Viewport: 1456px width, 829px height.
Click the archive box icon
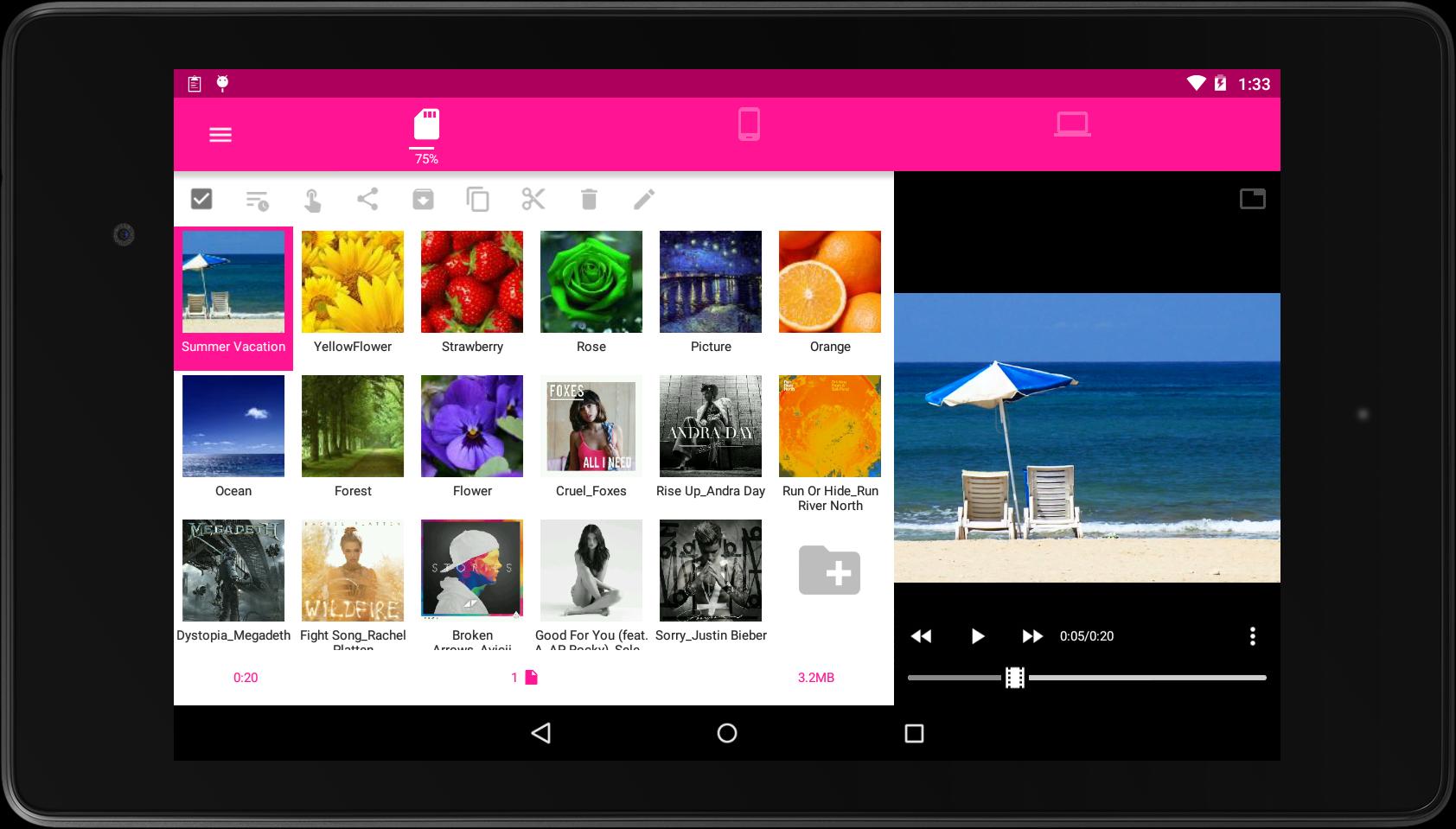click(423, 200)
